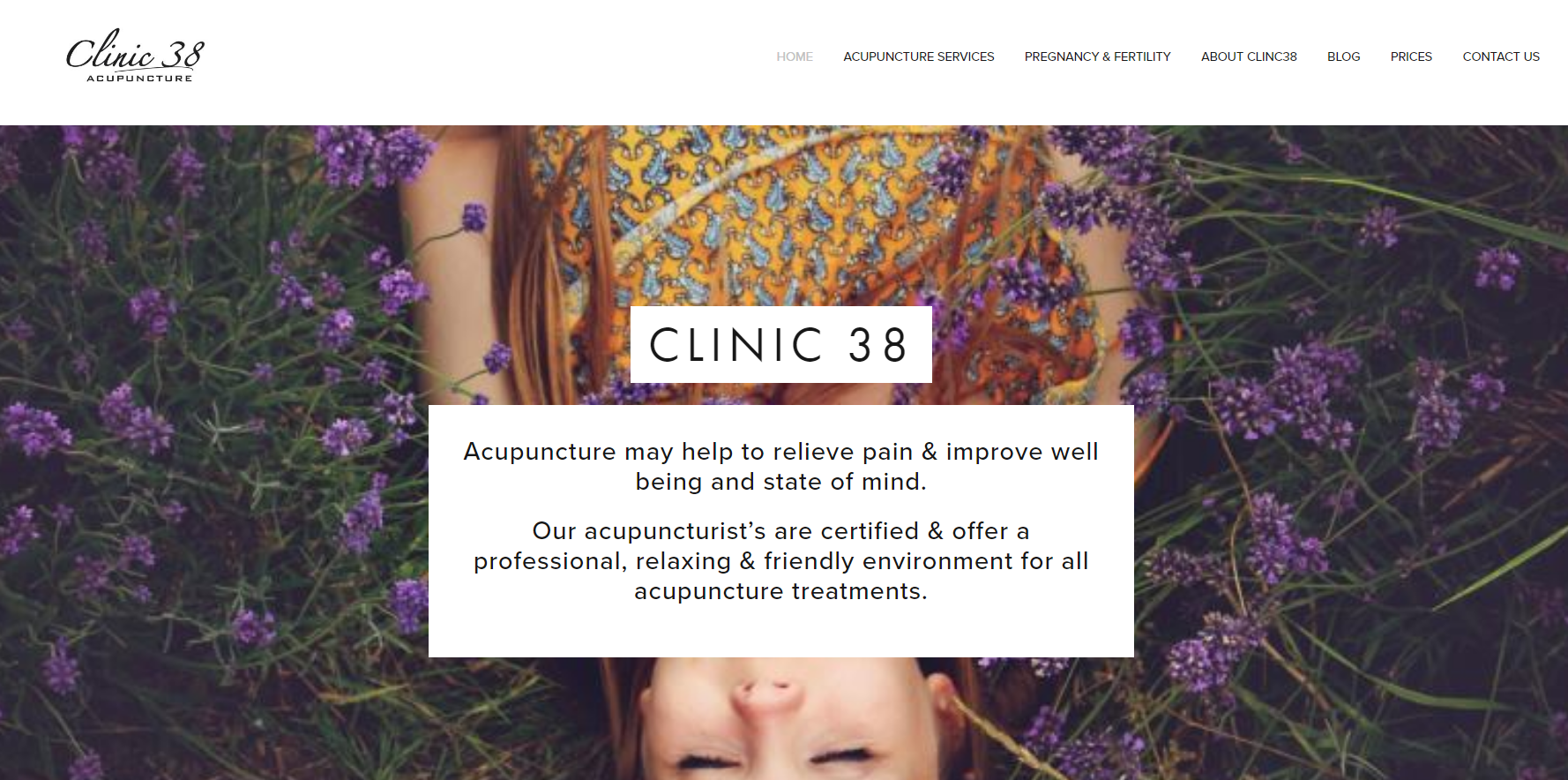
Task: Open the Home navigation link
Action: [x=795, y=56]
